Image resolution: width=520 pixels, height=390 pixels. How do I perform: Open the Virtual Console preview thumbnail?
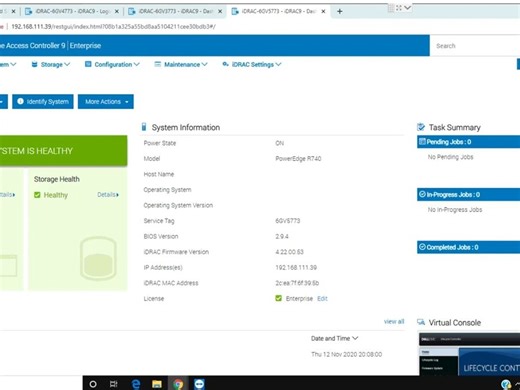(469, 354)
